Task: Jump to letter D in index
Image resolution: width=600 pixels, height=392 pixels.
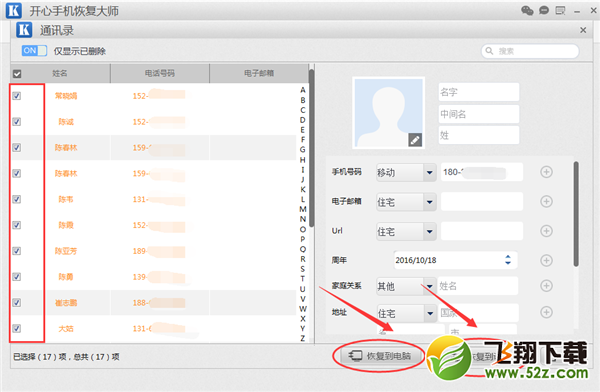Action: tap(303, 120)
